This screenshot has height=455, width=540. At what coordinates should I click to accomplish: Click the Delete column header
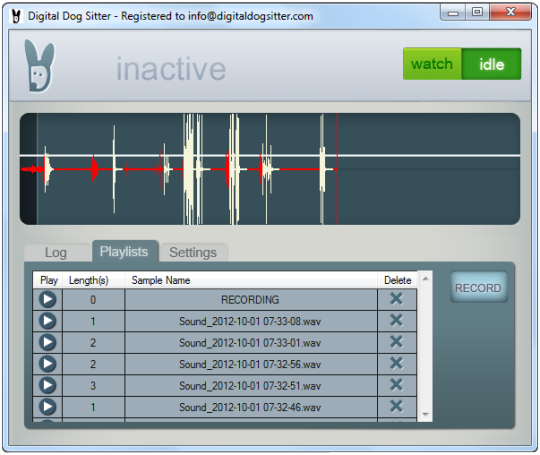point(397,280)
